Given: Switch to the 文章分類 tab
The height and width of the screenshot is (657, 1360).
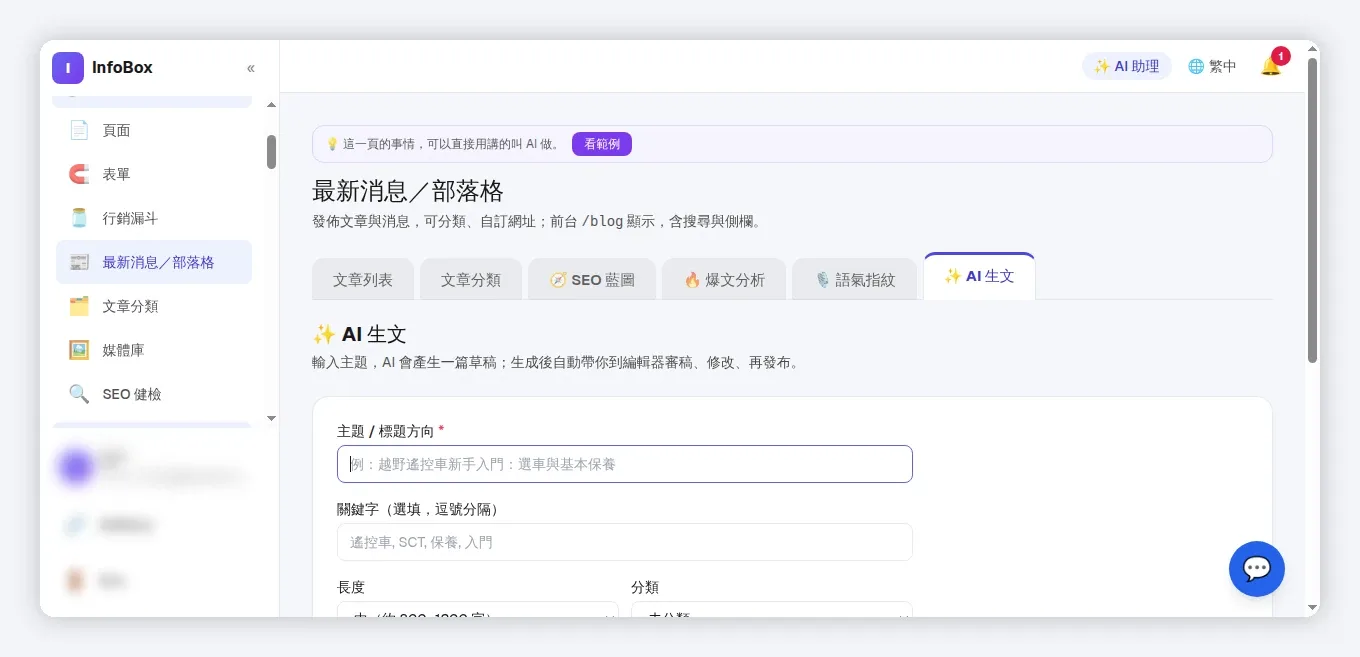Looking at the screenshot, I should (471, 280).
